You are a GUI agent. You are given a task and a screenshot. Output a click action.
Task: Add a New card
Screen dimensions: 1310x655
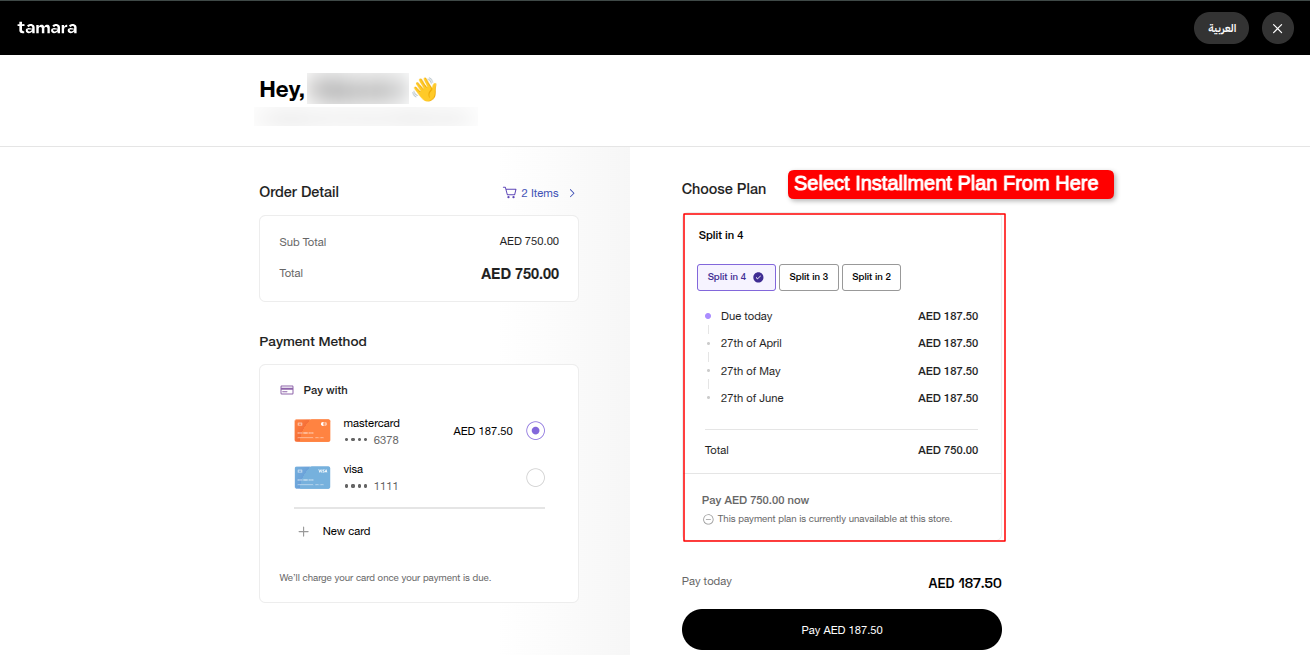click(346, 531)
